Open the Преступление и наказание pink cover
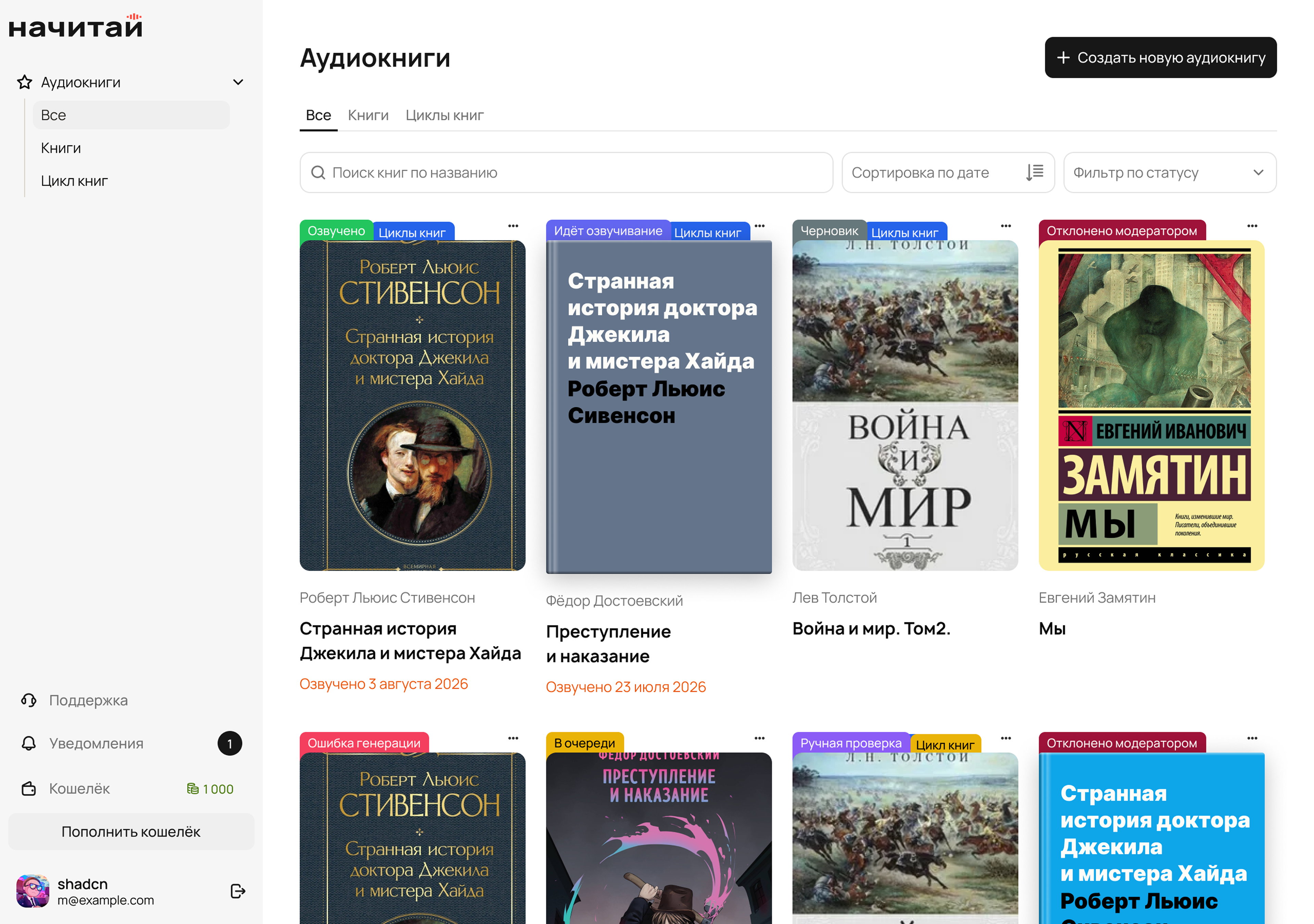1314x924 pixels. click(x=659, y=838)
